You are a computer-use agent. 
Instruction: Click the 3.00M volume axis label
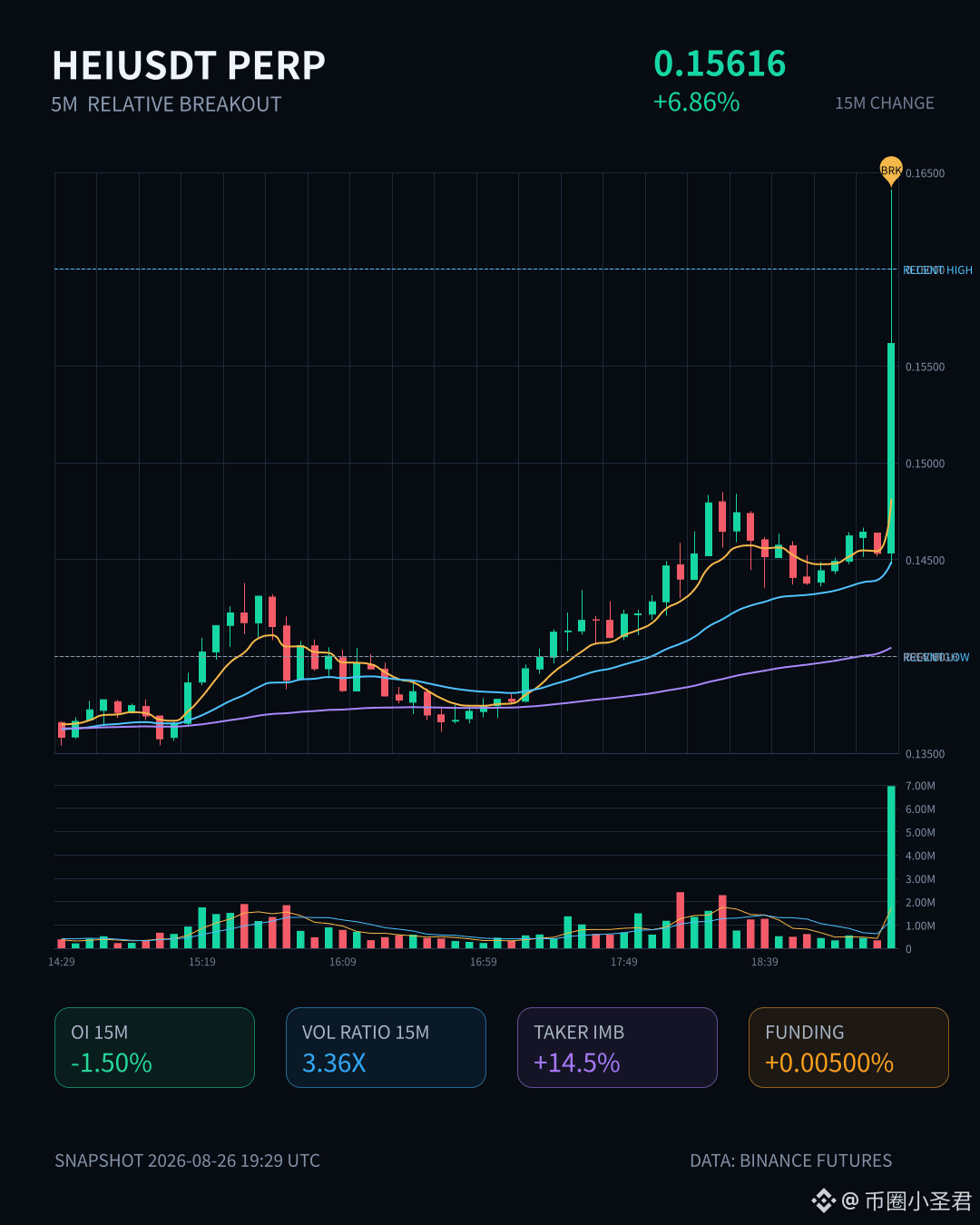coord(920,879)
